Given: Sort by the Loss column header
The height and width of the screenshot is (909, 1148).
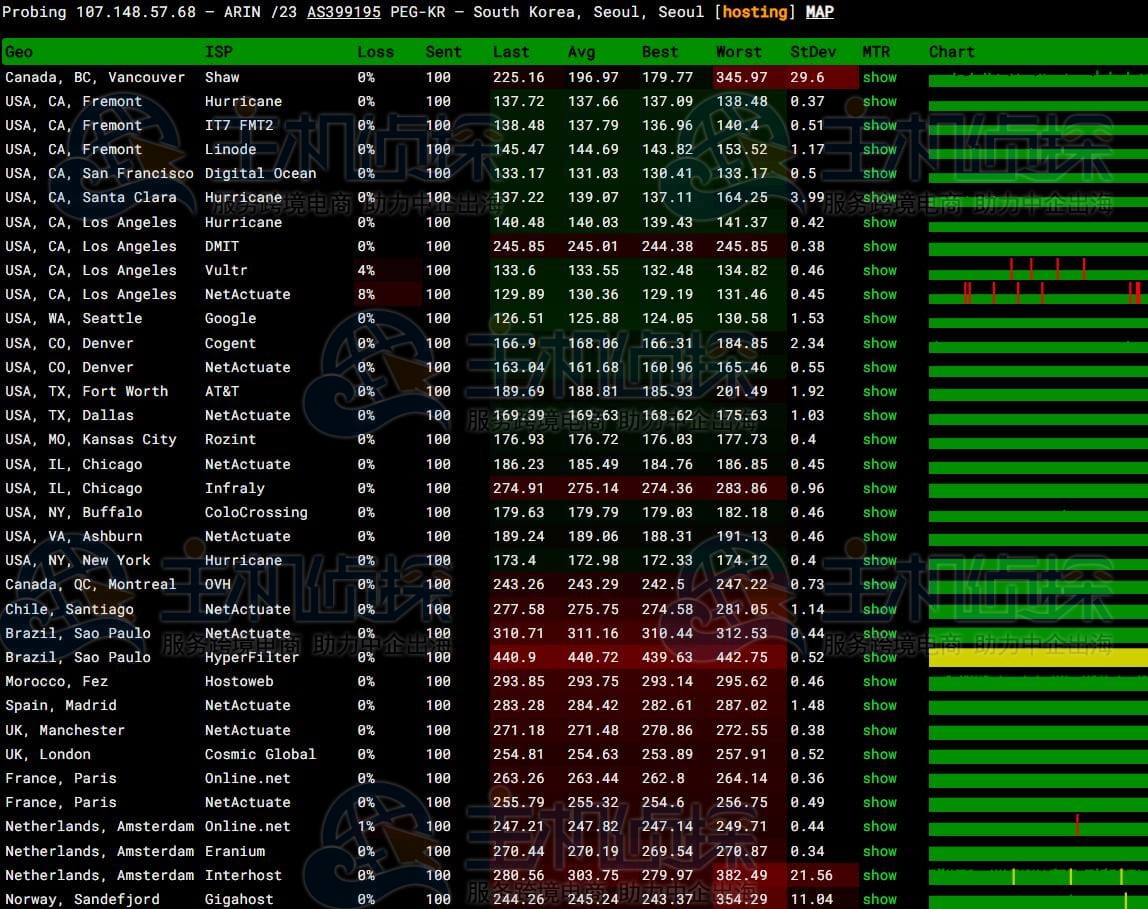Looking at the screenshot, I should (374, 52).
